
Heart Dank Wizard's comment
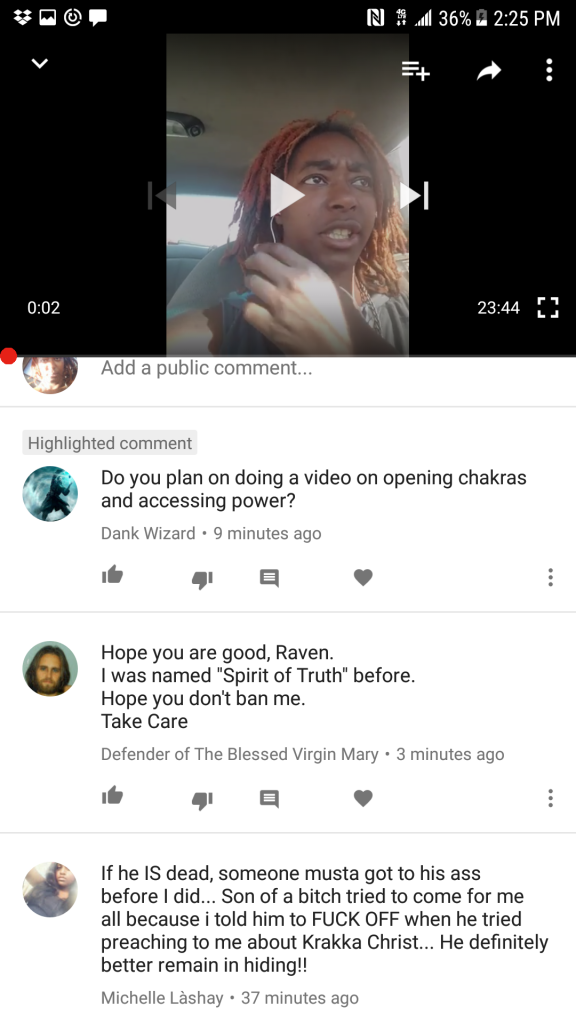363,577
